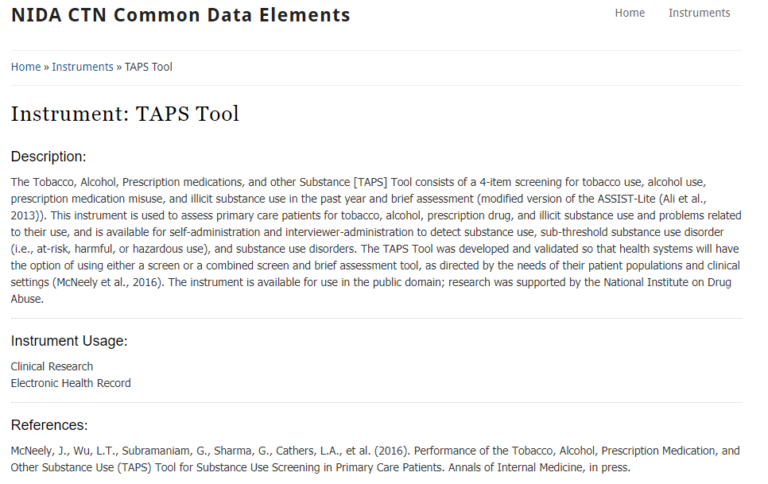Click the NIDA CTN Common Data Elements site title
This screenshot has width=768, height=484.
click(180, 15)
